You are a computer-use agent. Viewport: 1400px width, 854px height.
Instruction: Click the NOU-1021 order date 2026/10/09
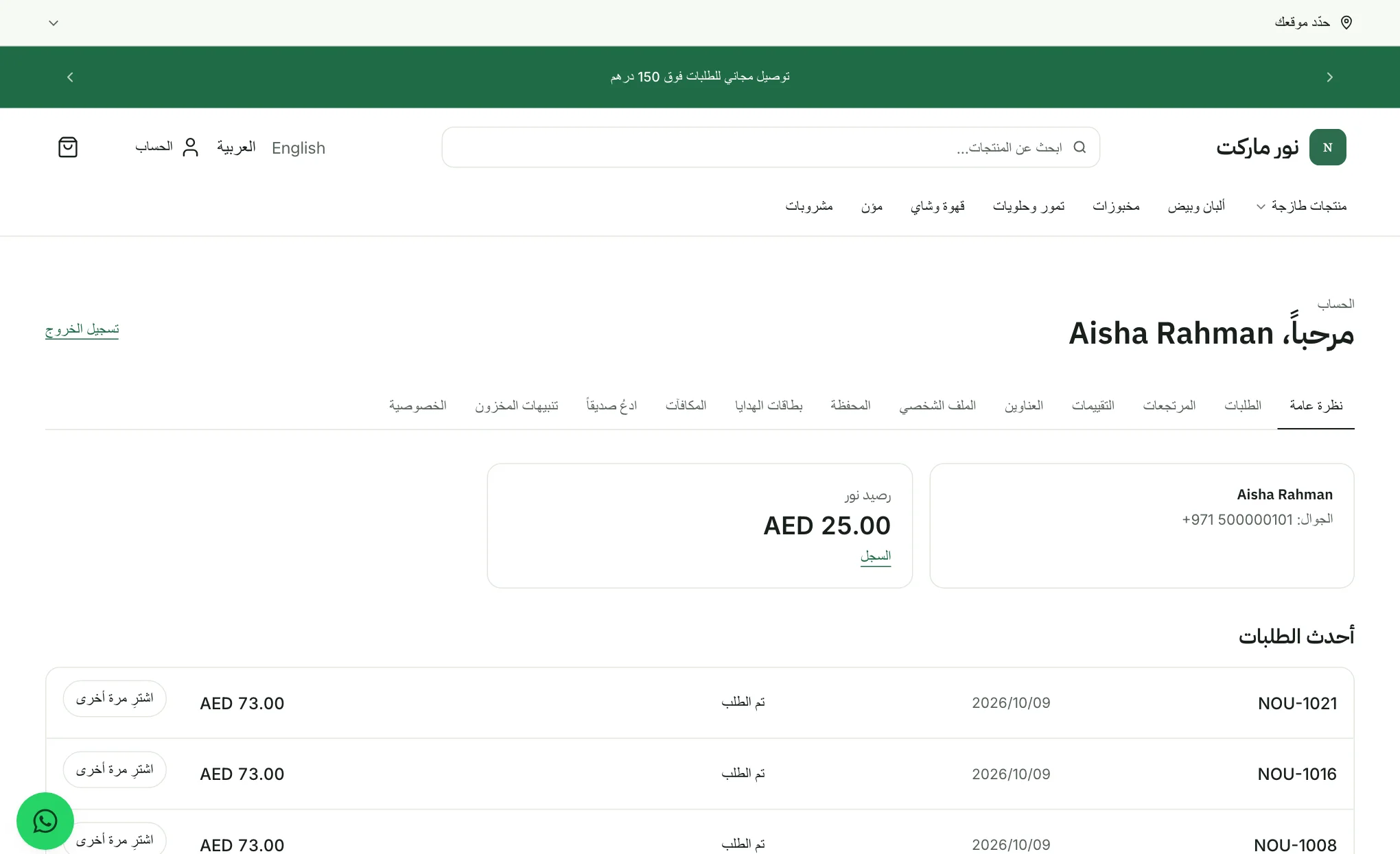[x=1011, y=703]
